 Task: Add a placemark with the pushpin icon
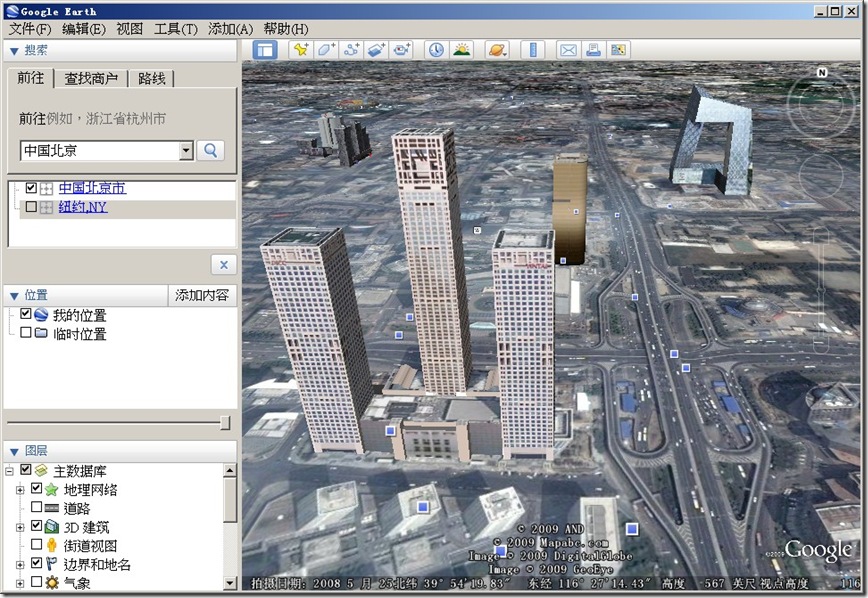click(301, 50)
